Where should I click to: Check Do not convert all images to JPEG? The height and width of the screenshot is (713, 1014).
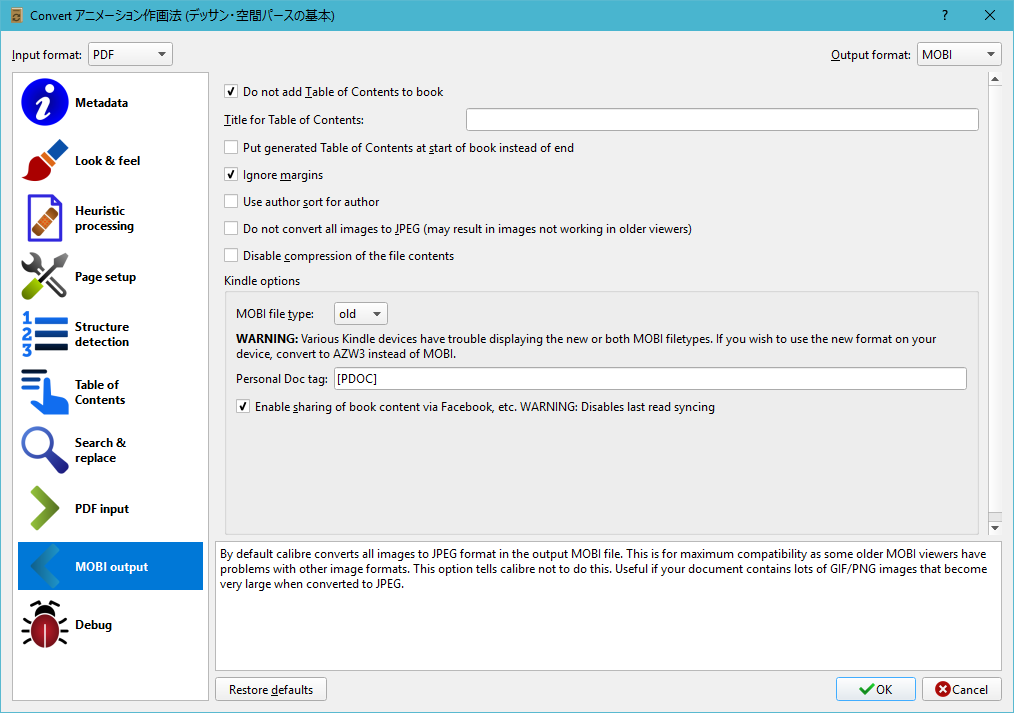[231, 228]
